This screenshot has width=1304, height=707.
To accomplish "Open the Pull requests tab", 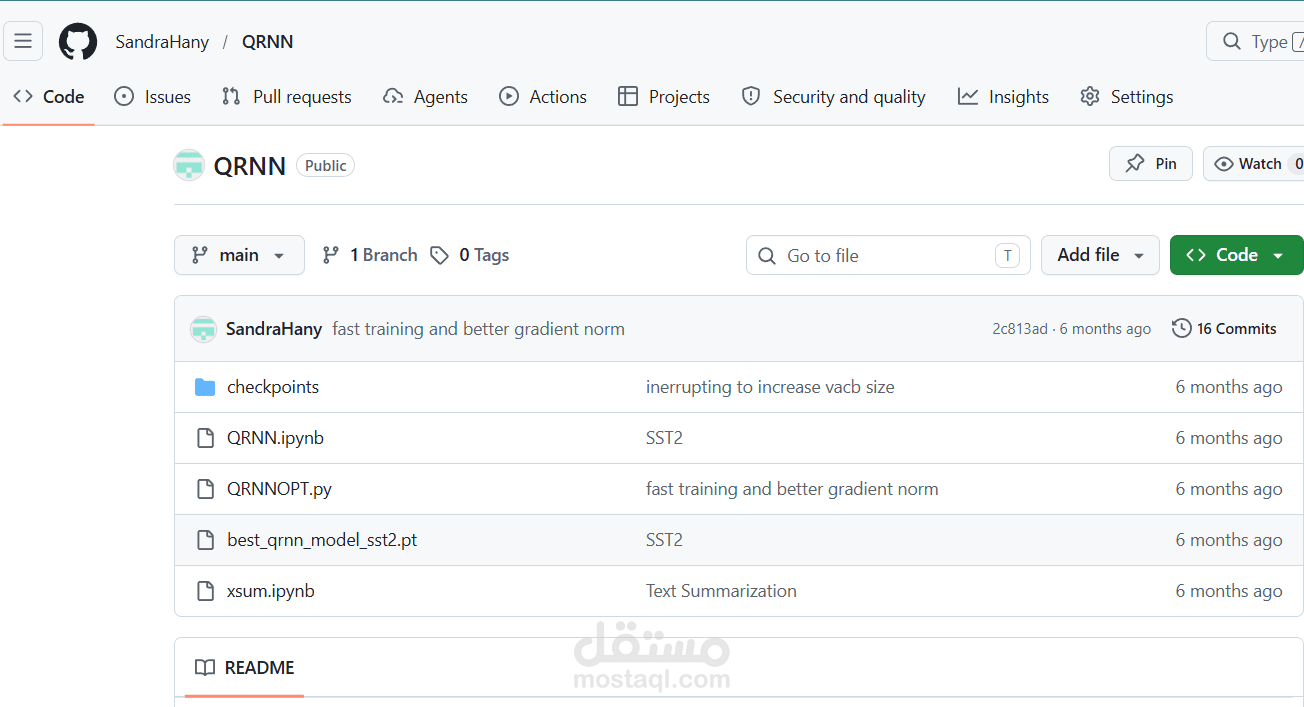I will pos(287,97).
